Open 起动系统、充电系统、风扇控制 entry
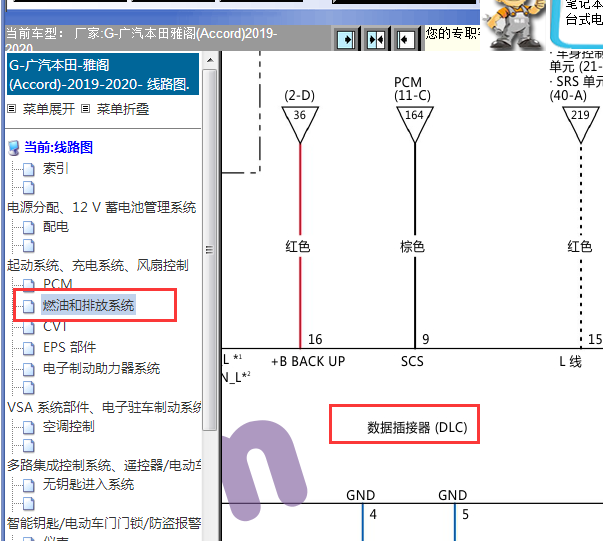The width and height of the screenshot is (603, 541). point(98,265)
